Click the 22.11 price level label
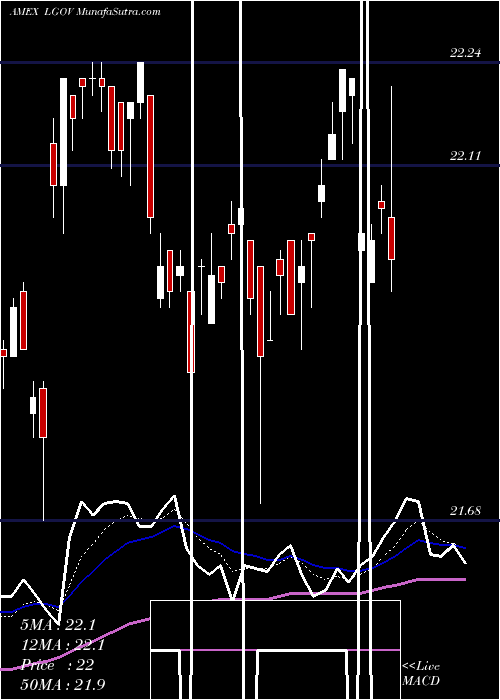 [465, 155]
